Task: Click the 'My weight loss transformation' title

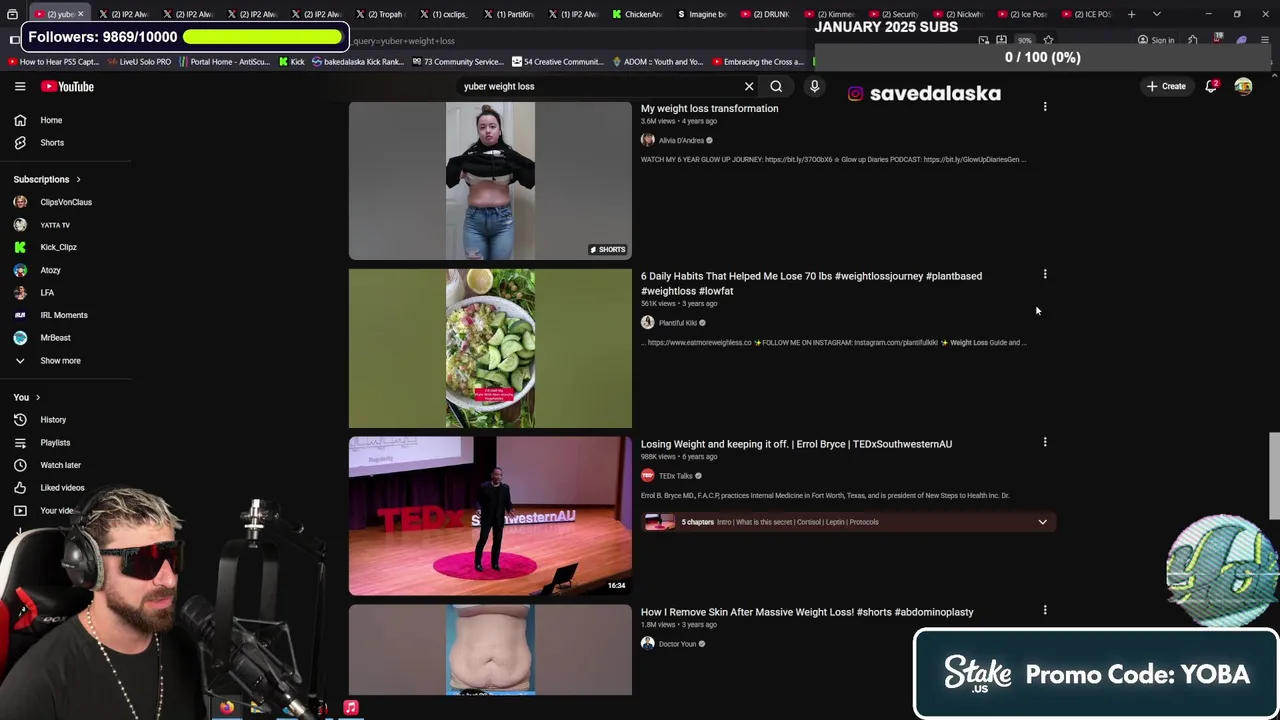Action: [709, 108]
